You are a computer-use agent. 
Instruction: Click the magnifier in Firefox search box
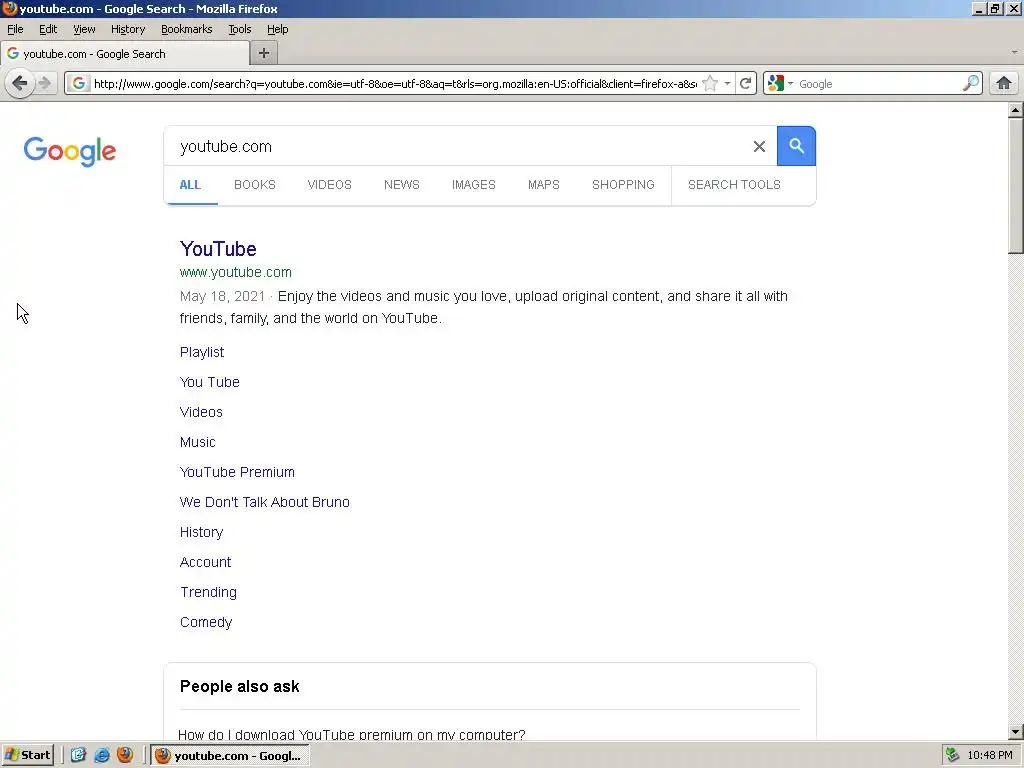pyautogui.click(x=970, y=84)
